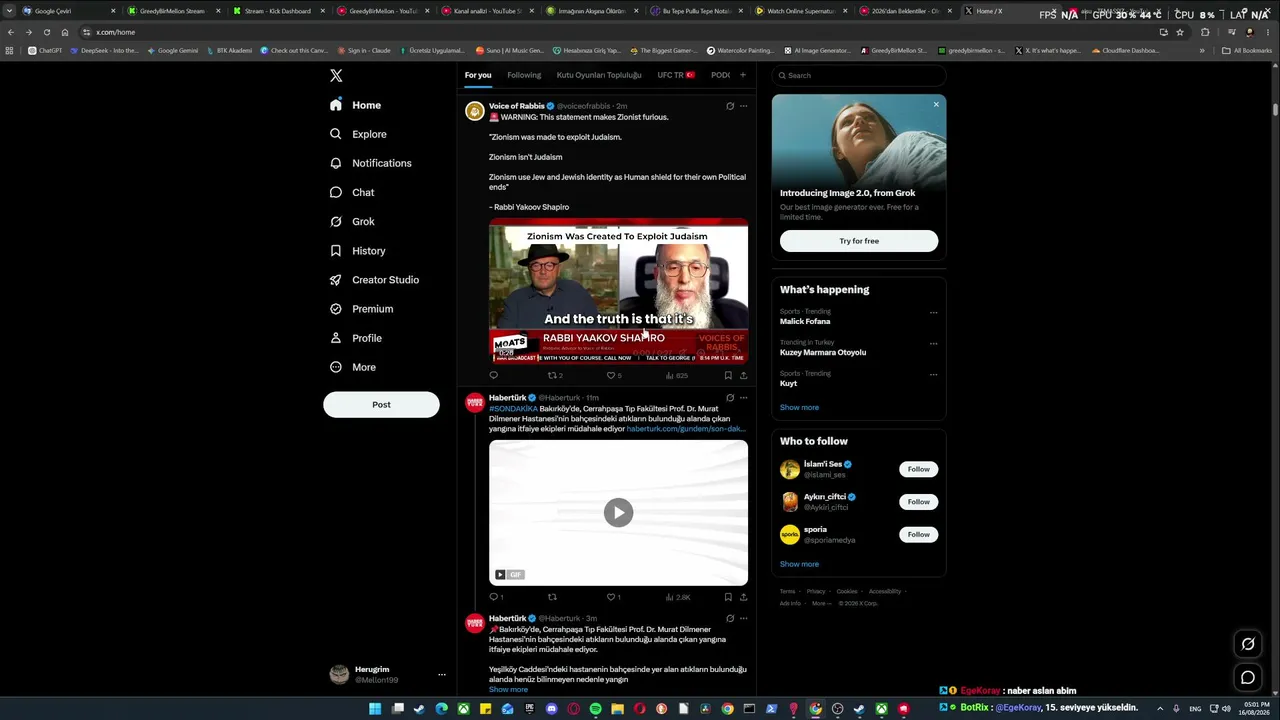
Task: Open File Explorer from the taskbar
Action: [x=617, y=709]
